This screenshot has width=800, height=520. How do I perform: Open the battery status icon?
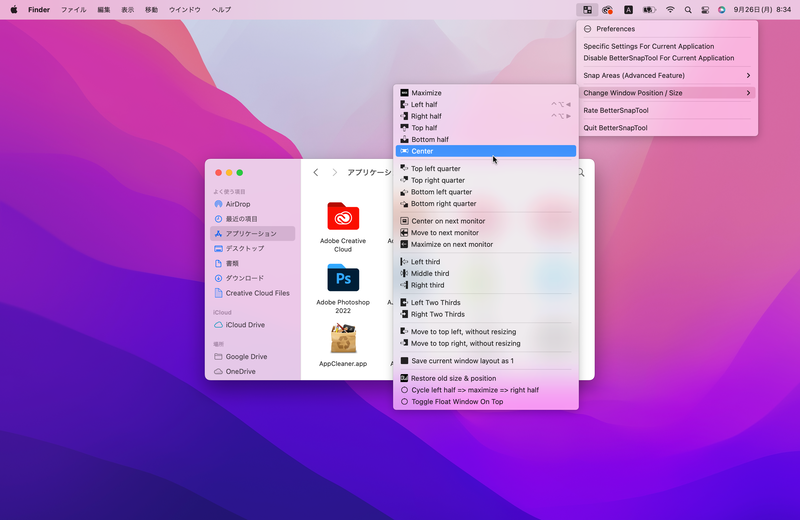[649, 10]
